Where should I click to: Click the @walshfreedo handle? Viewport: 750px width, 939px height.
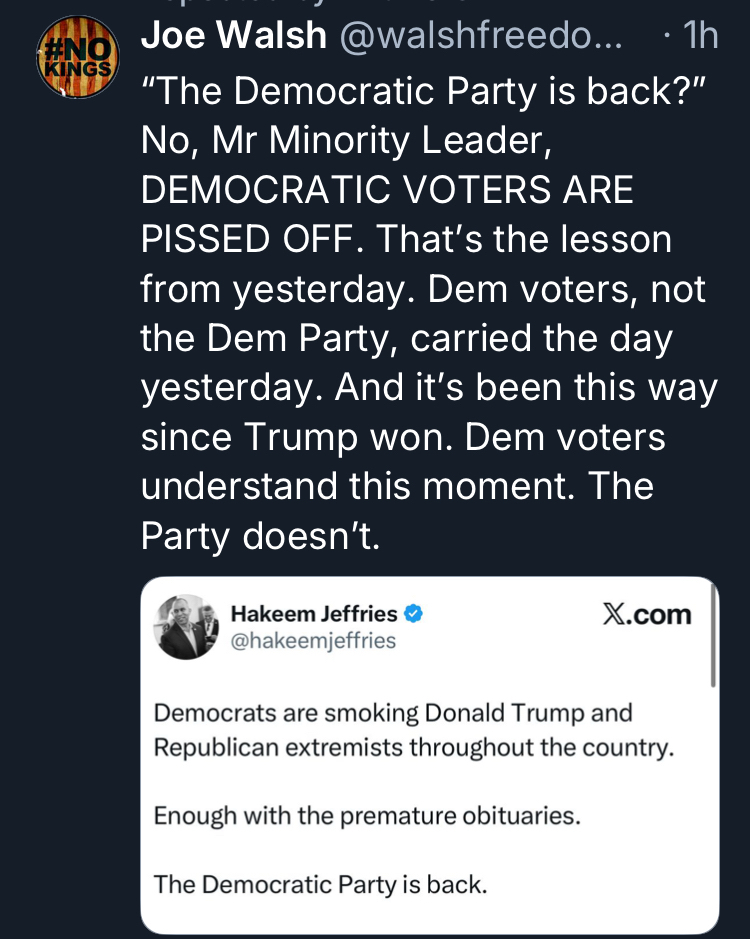click(481, 36)
